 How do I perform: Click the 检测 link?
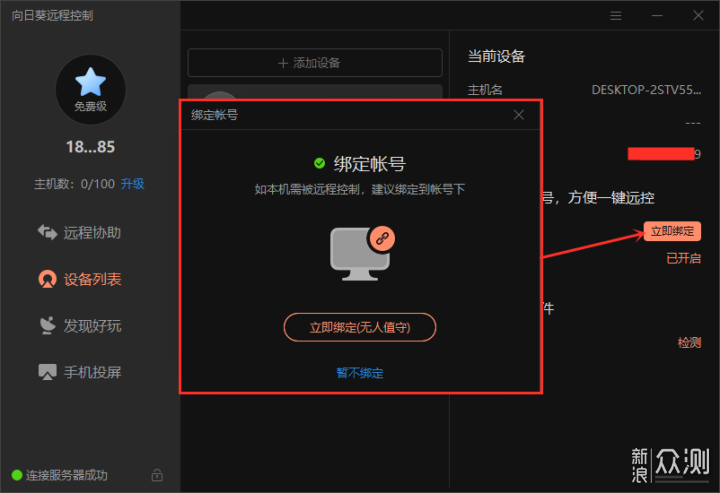pyautogui.click(x=689, y=342)
